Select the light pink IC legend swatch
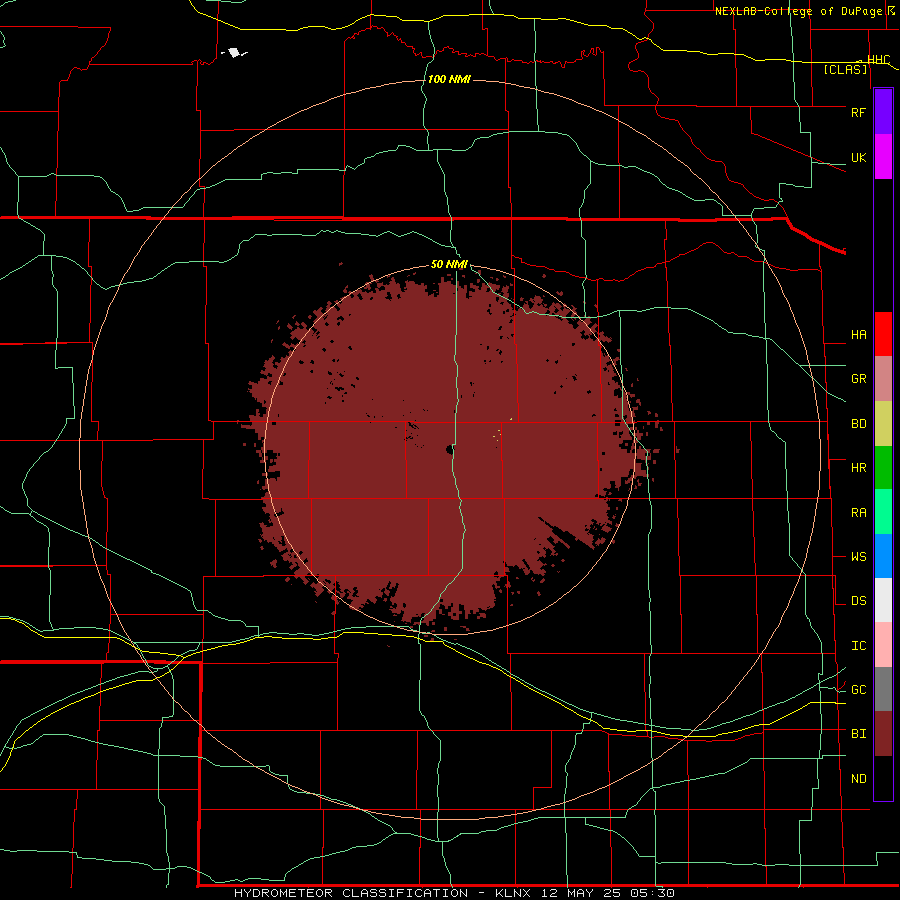 tap(883, 645)
